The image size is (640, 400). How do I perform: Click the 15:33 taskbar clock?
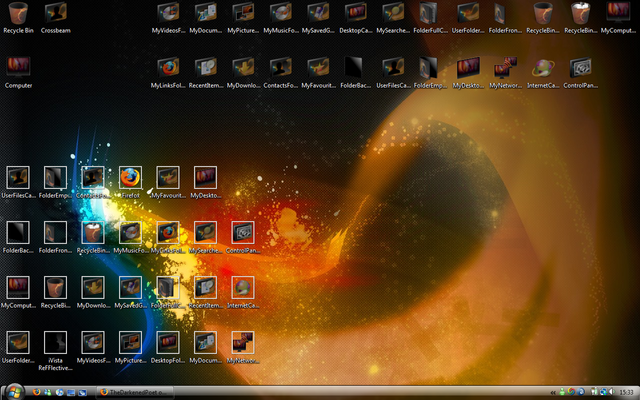[x=627, y=393]
